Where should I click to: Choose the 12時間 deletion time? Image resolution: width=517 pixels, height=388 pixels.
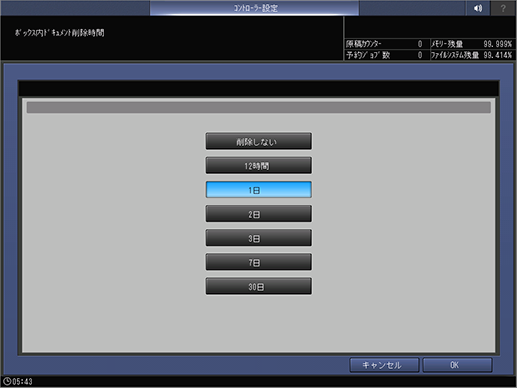(x=259, y=165)
